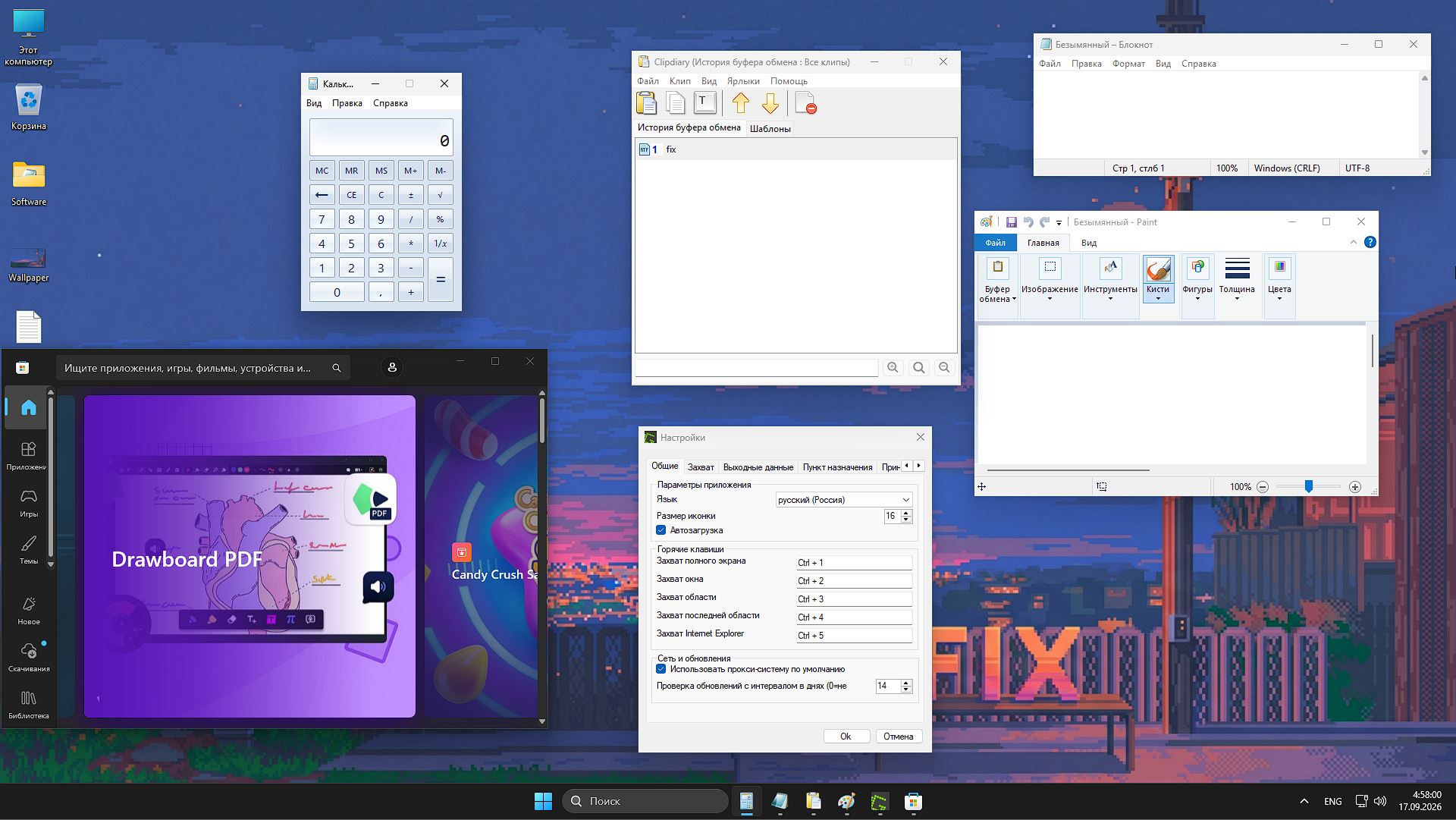Undo the last action in Paint title bar

coord(1028,222)
